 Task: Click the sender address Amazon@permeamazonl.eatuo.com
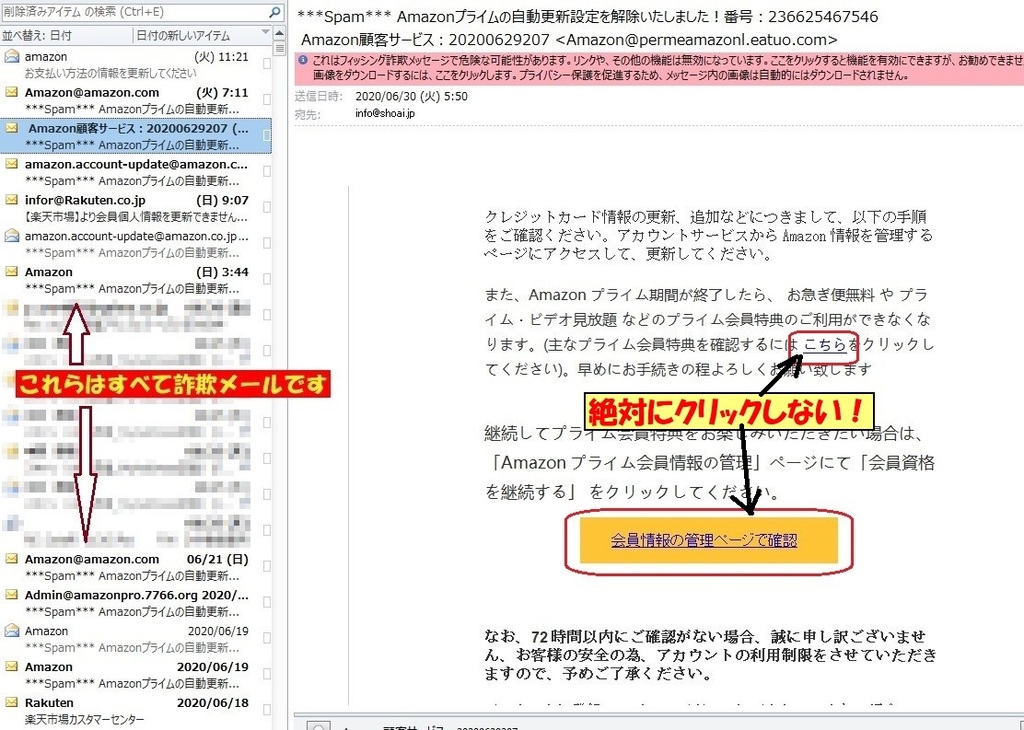[x=697, y=40]
